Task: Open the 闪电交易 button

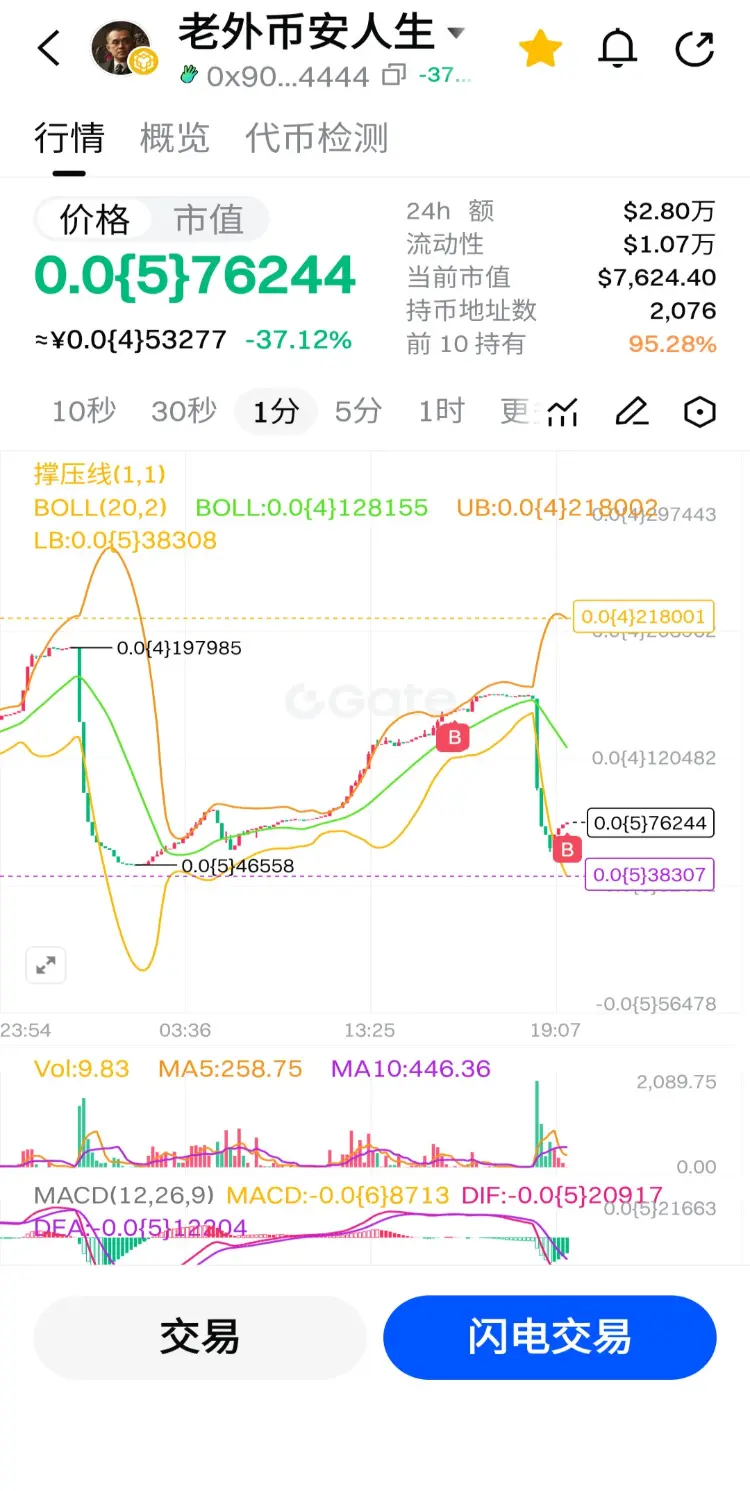Action: click(550, 1337)
